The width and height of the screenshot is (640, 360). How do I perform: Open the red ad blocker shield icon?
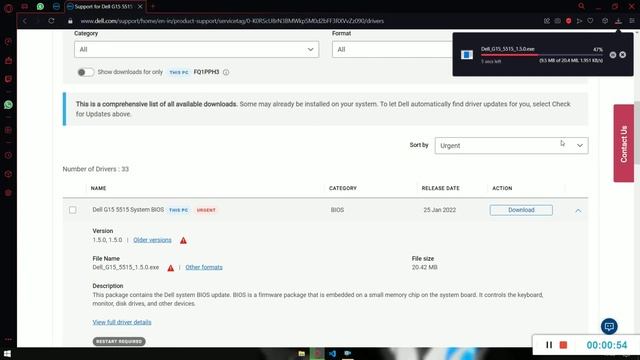click(568, 21)
